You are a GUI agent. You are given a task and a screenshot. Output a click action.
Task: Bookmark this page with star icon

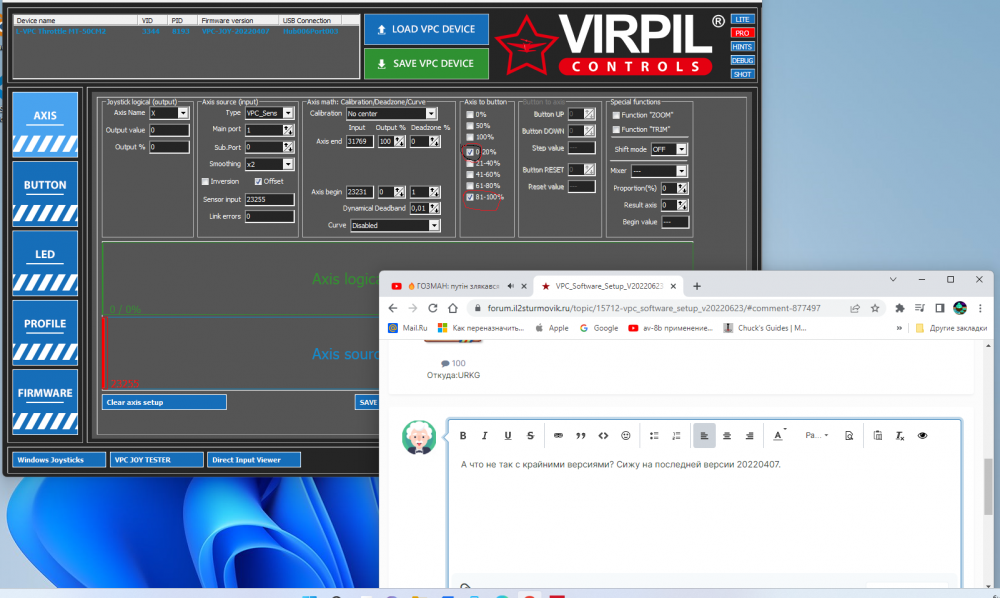click(x=875, y=308)
